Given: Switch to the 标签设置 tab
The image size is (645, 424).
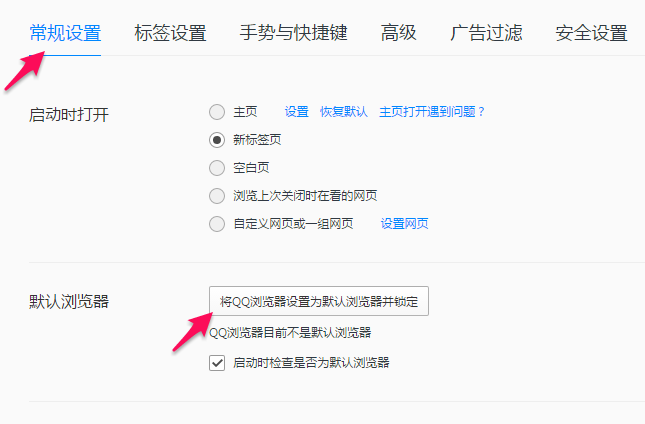Looking at the screenshot, I should (x=170, y=33).
